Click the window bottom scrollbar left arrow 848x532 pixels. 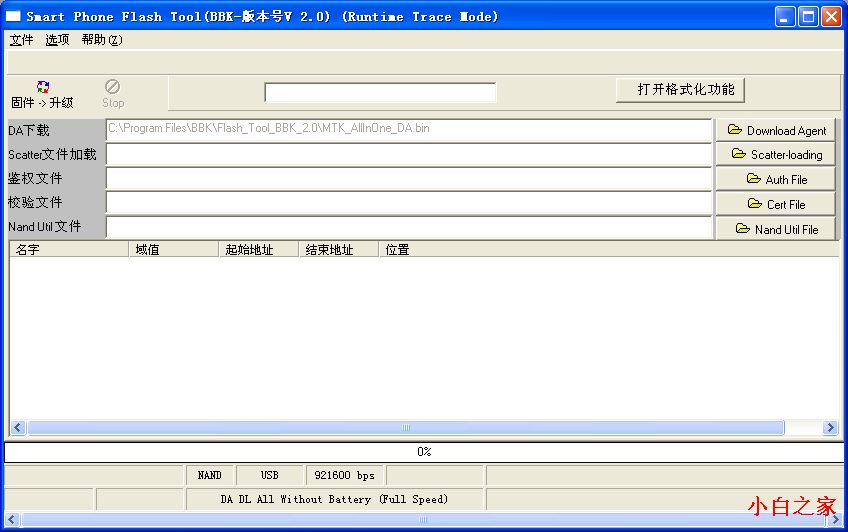tap(11, 520)
